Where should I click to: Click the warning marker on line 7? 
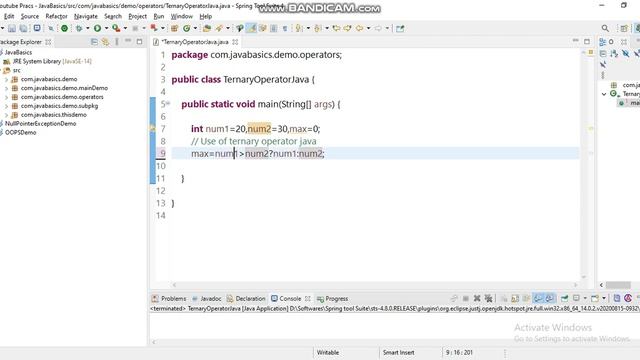click(x=153, y=129)
